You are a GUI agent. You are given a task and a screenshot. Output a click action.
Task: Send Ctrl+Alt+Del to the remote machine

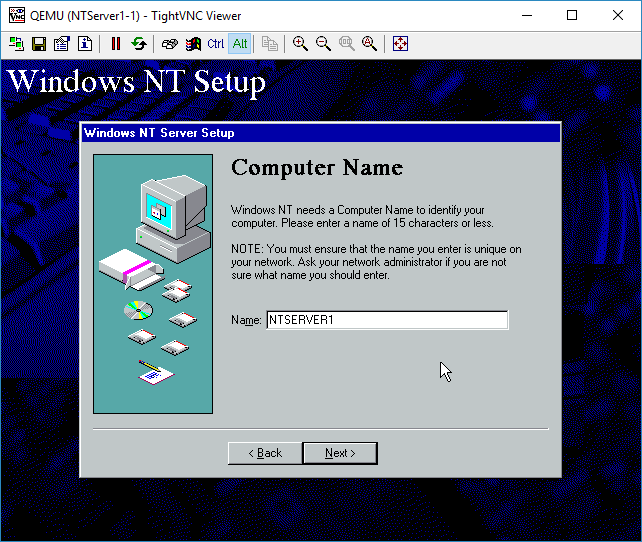coord(169,44)
